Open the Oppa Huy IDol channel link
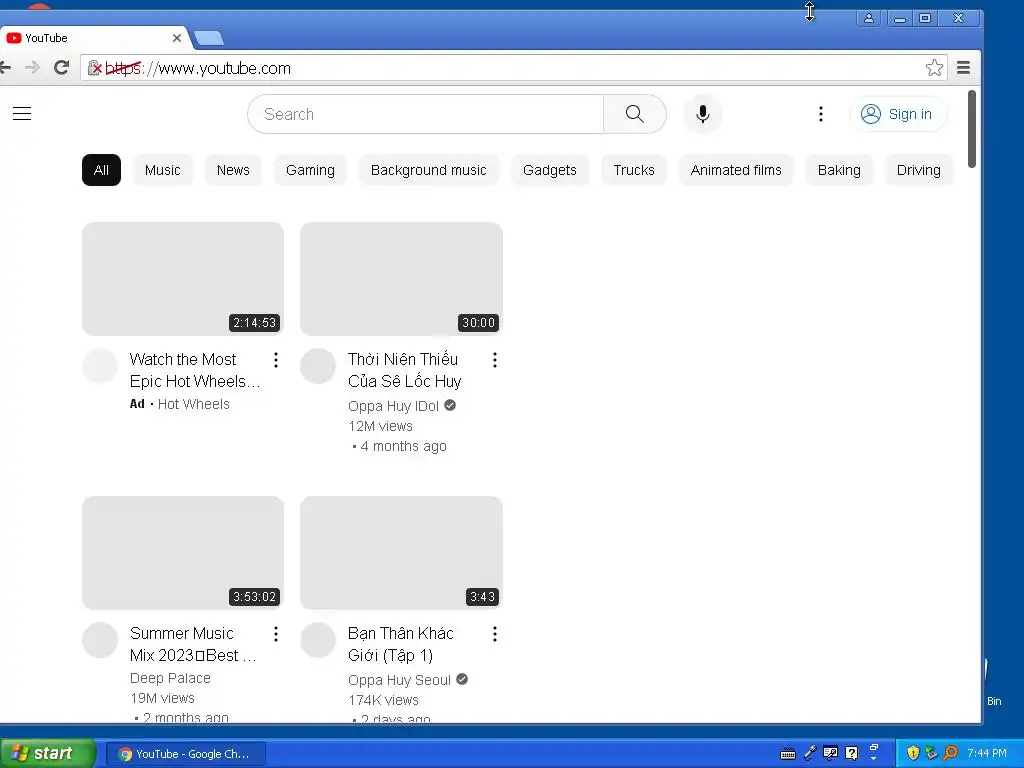 [x=393, y=406]
